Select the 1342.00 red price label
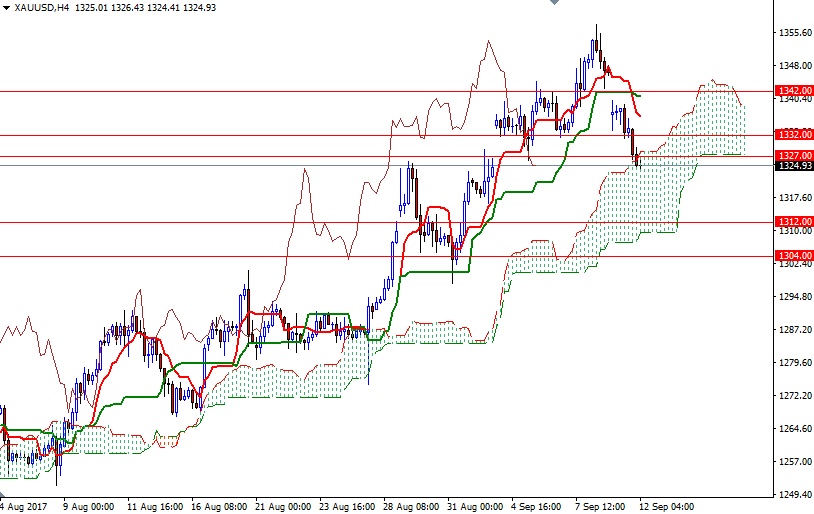Image resolution: width=814 pixels, height=514 pixels. click(x=793, y=91)
